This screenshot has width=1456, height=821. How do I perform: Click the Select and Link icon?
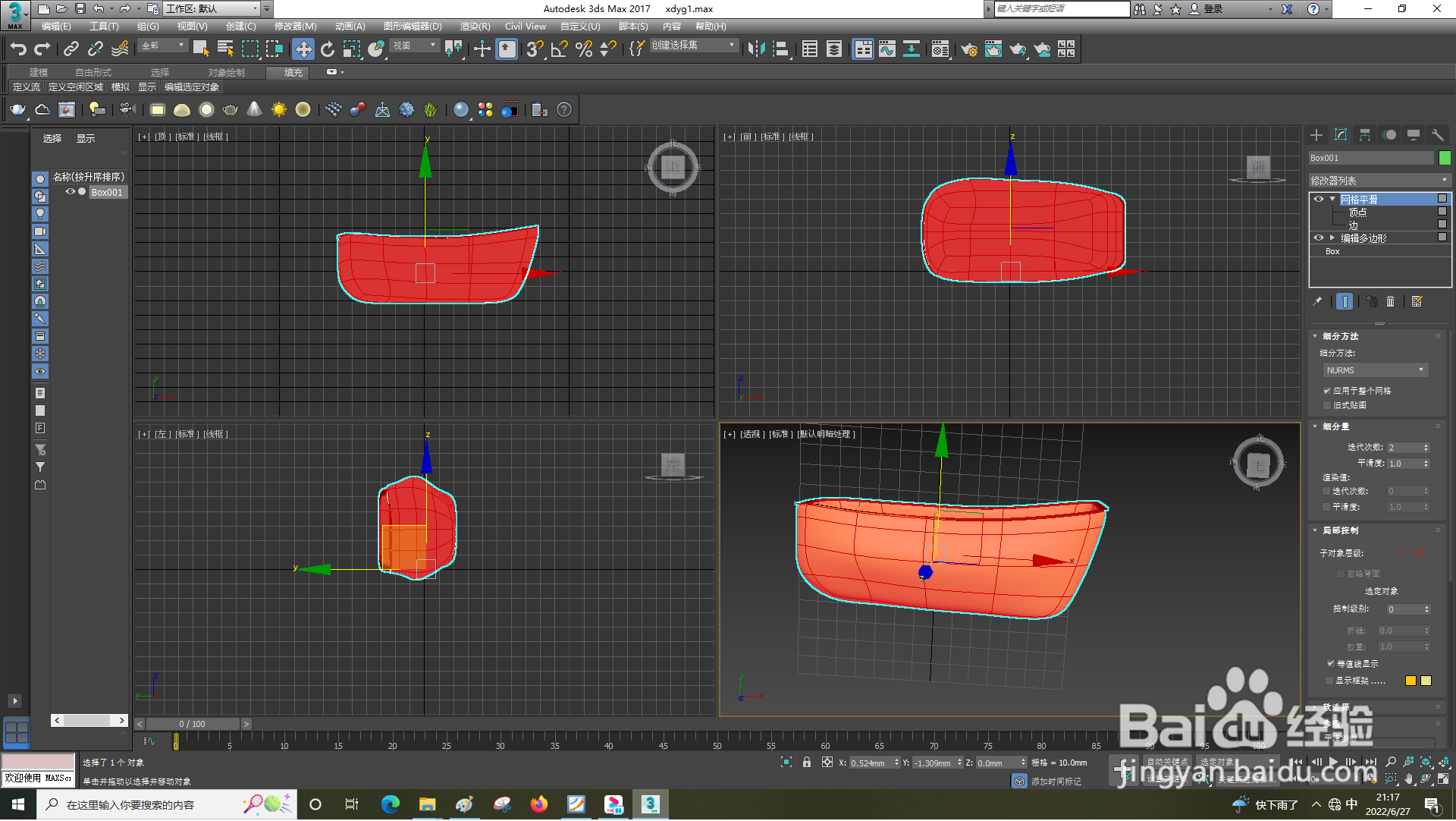pyautogui.click(x=71, y=50)
